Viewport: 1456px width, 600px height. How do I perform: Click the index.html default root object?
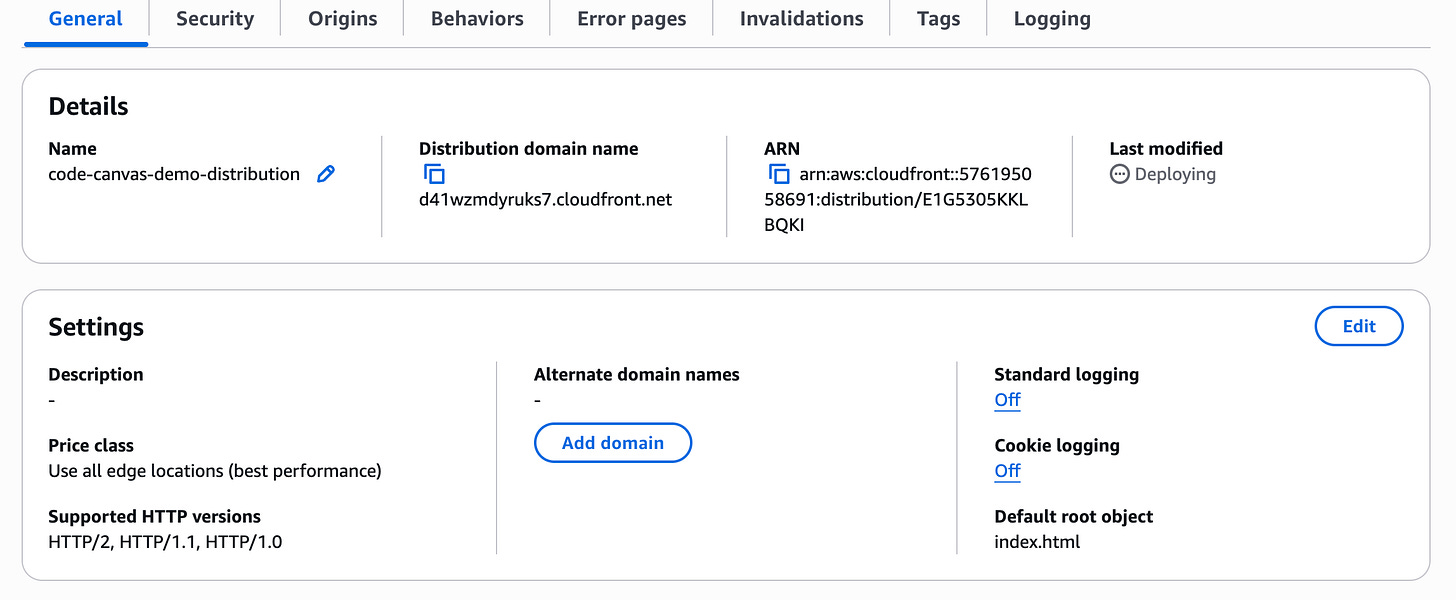1037,542
